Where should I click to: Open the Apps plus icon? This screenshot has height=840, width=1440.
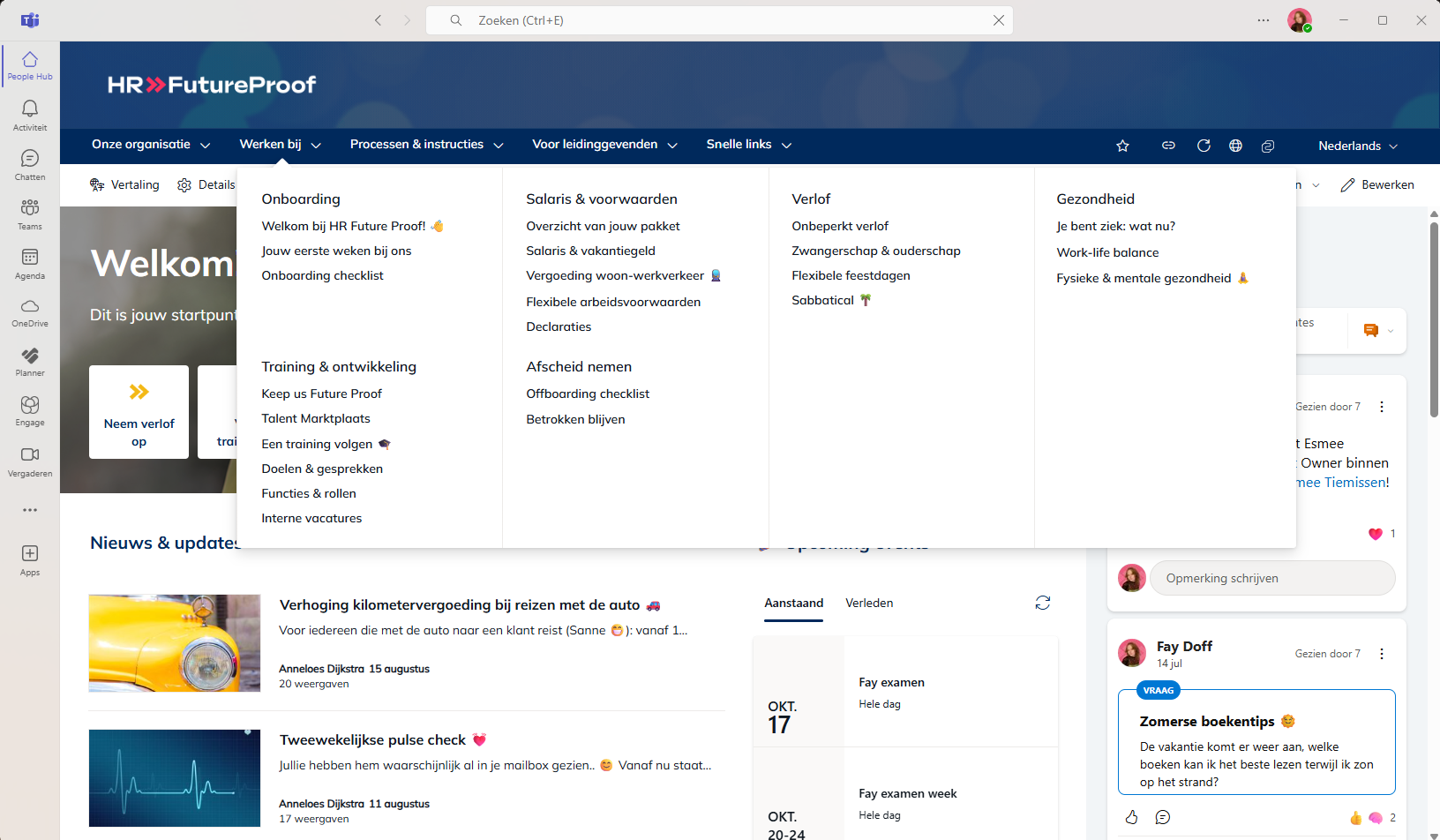(x=30, y=559)
